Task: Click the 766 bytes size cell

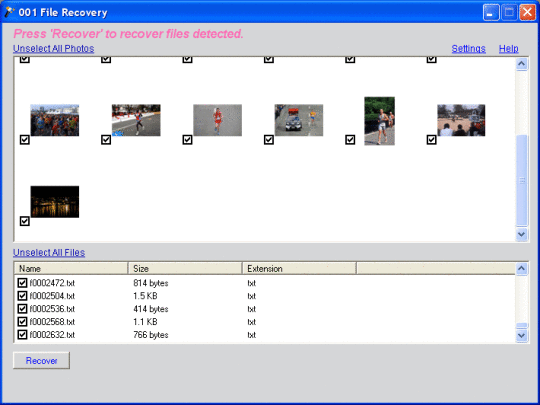Action: pos(151,335)
